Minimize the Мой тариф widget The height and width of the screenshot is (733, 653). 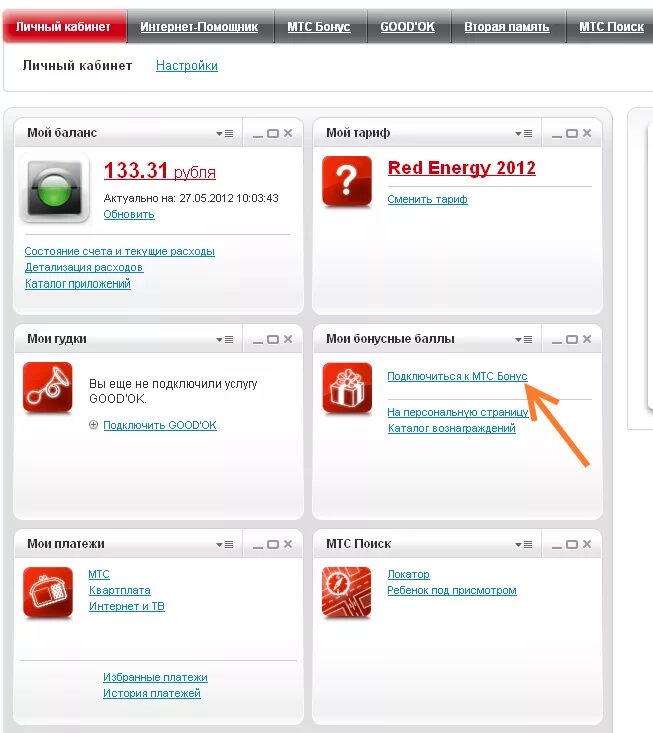tap(557, 134)
